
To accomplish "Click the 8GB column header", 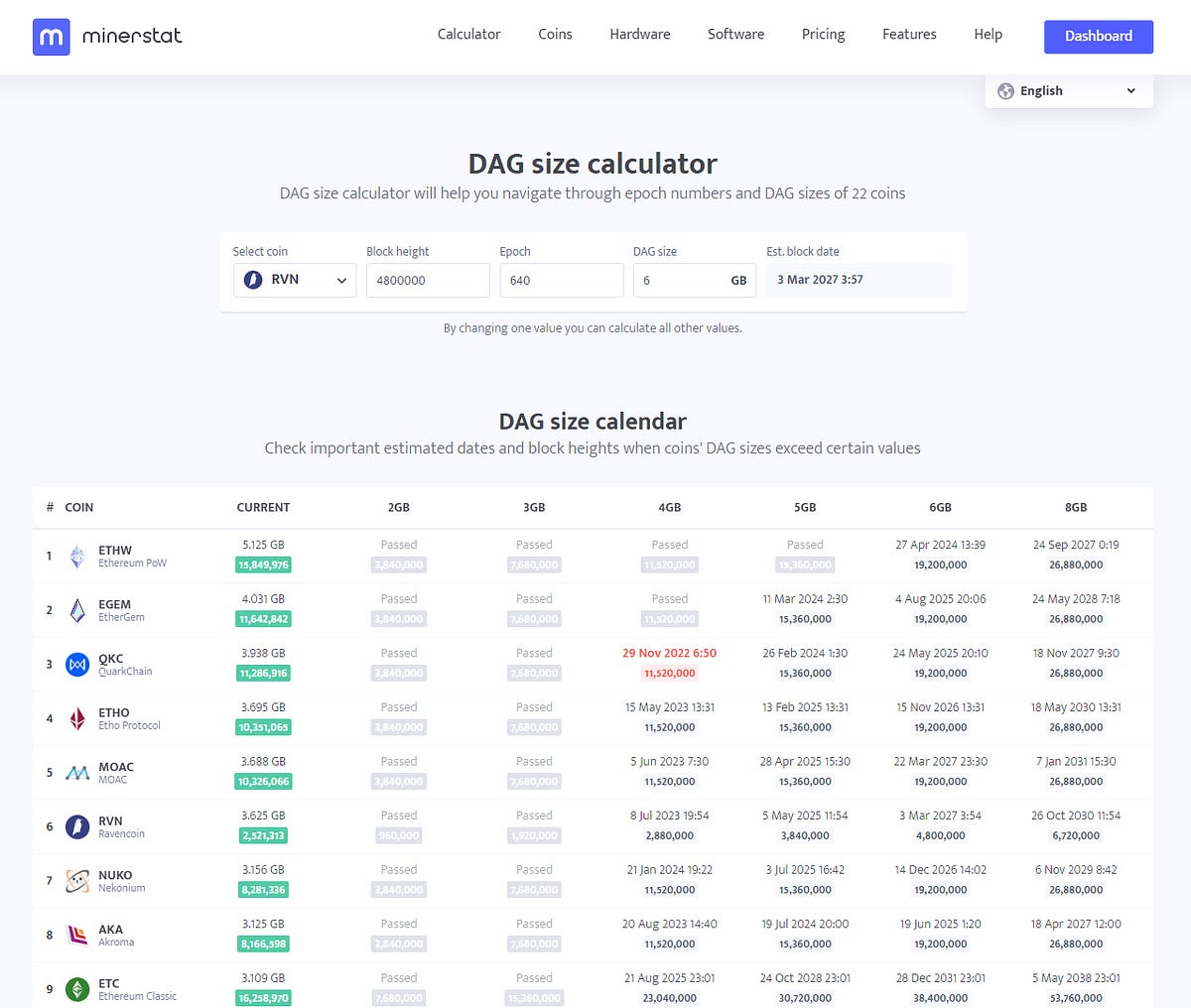I will (x=1076, y=507).
